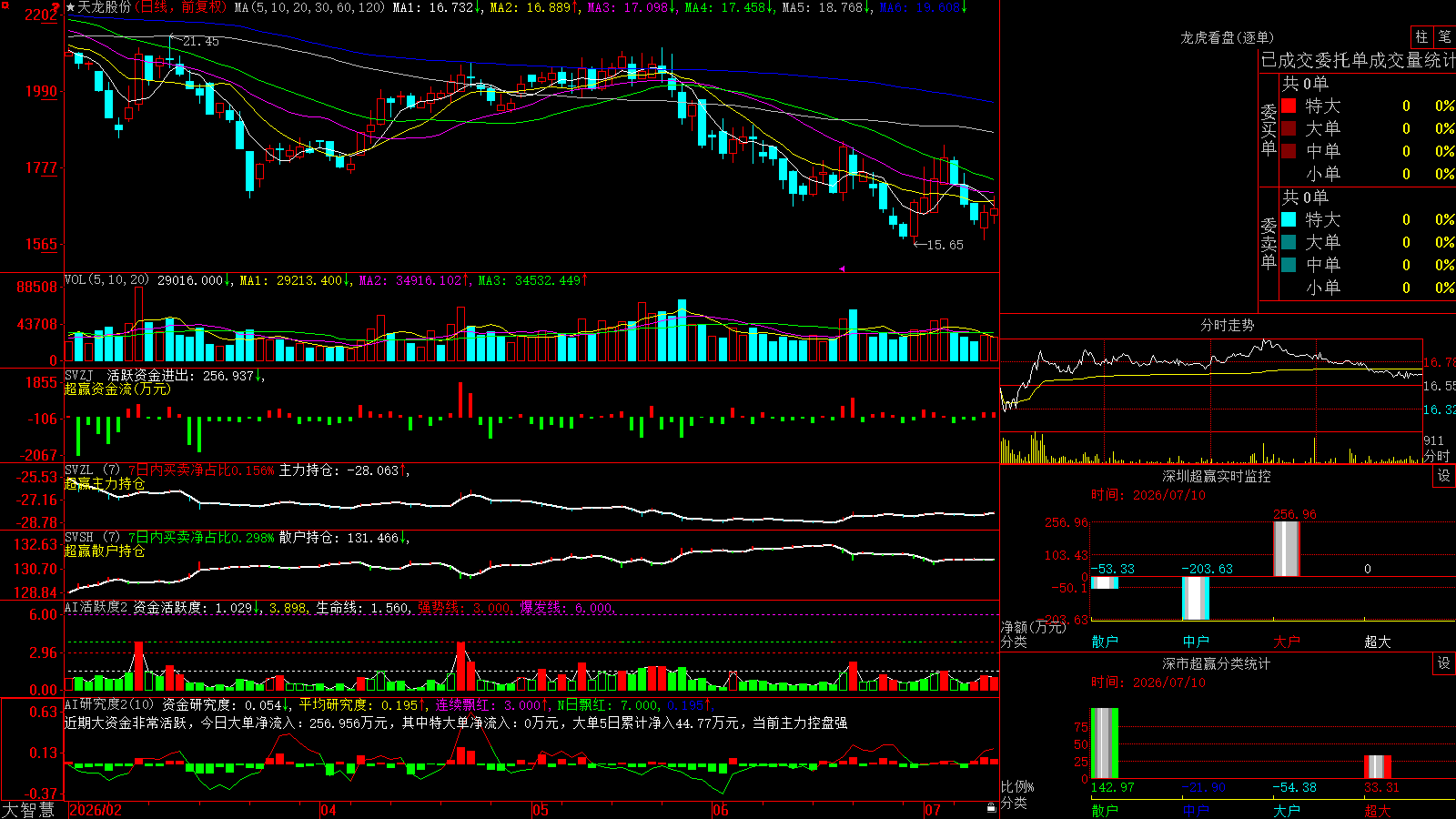Click the 超赢主力持仓 label
This screenshot has height=819, width=1456.
[x=105, y=483]
